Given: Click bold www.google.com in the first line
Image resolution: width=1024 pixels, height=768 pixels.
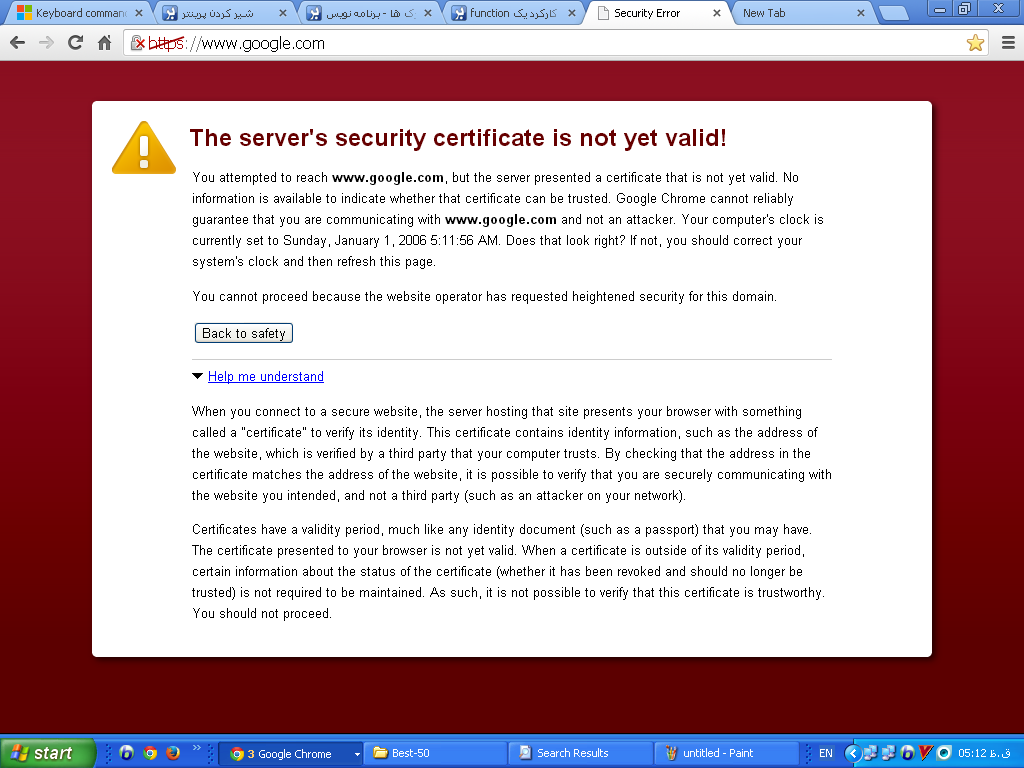Looking at the screenshot, I should coord(388,178).
